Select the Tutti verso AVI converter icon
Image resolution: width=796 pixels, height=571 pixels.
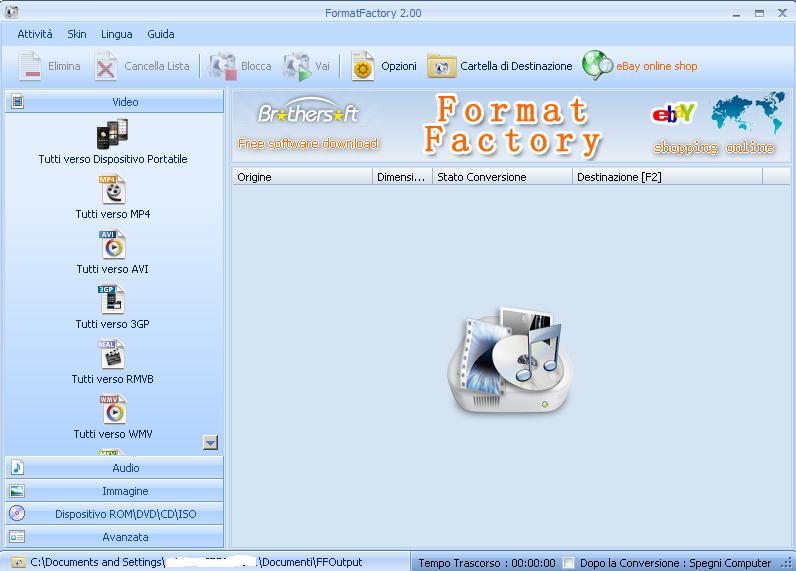(x=113, y=245)
